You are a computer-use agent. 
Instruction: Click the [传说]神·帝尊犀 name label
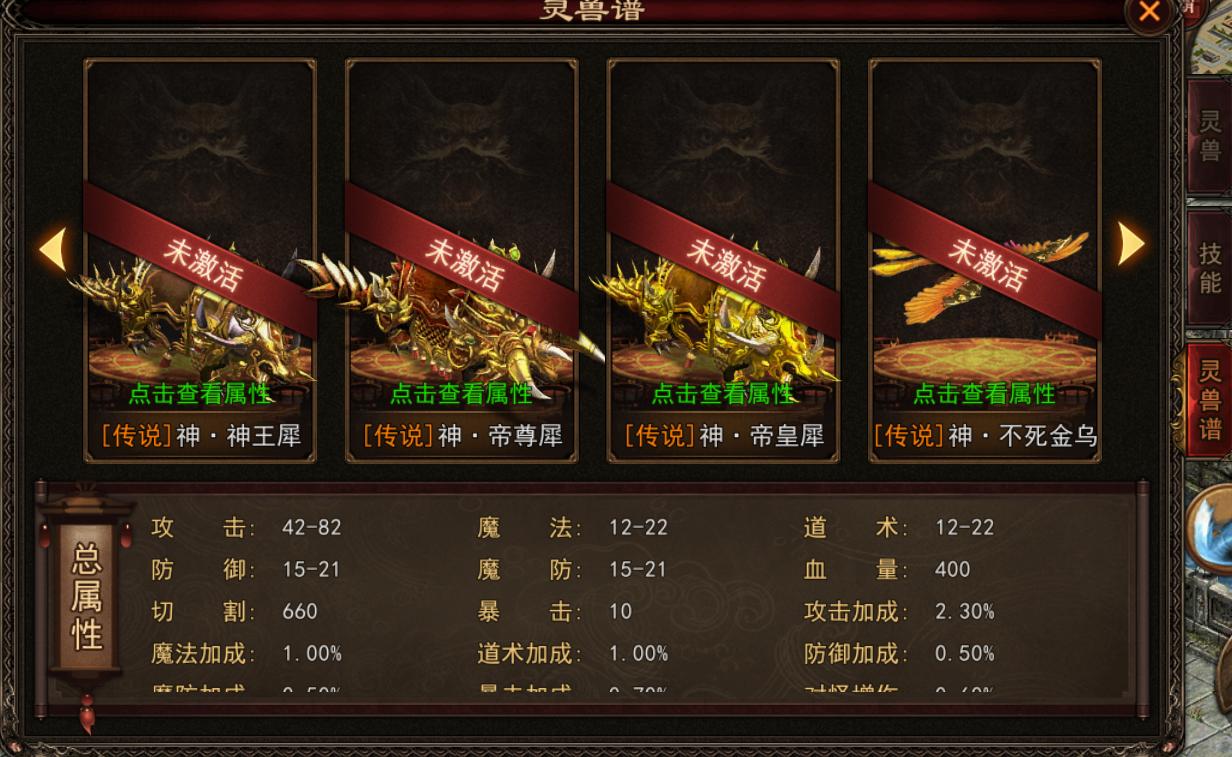[x=462, y=436]
